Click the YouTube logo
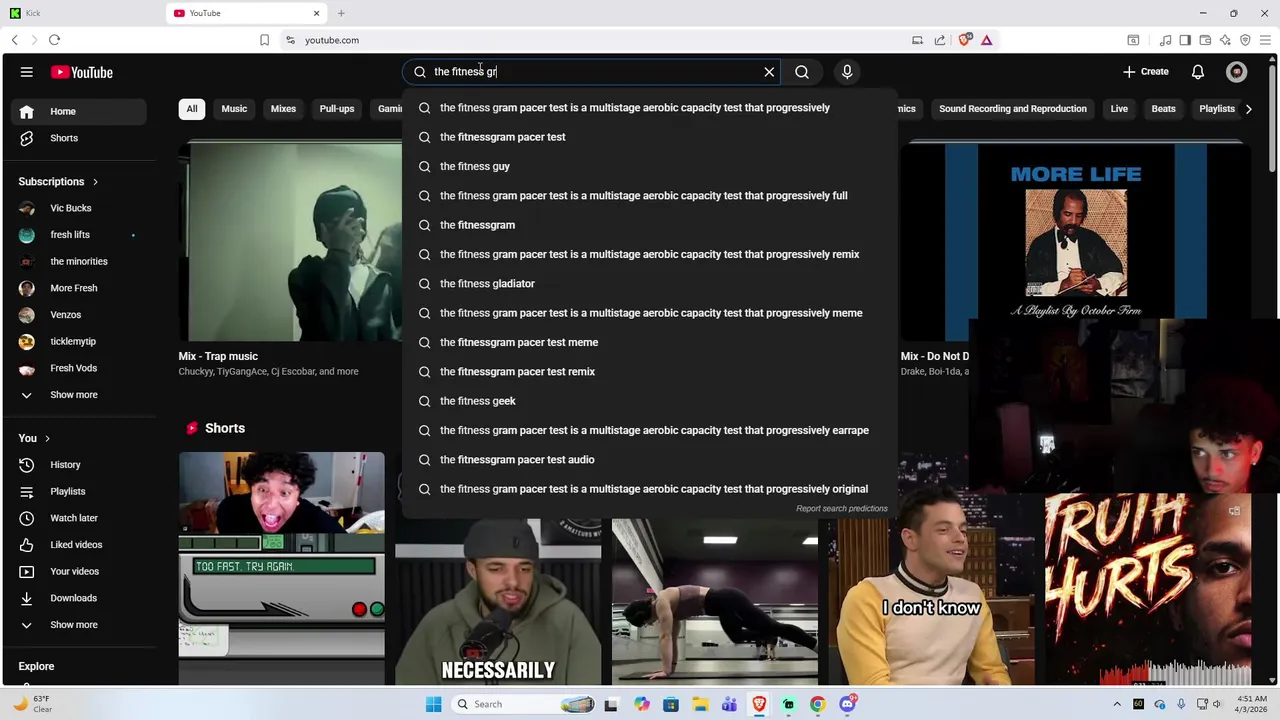The height and width of the screenshot is (720, 1280). pos(82,72)
